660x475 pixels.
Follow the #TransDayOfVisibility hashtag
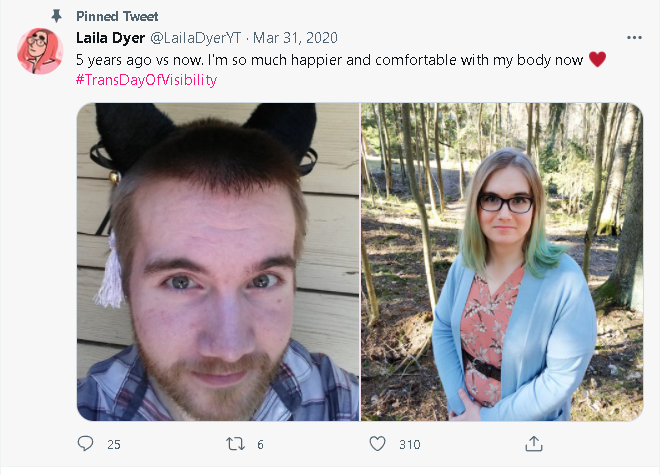click(x=146, y=80)
